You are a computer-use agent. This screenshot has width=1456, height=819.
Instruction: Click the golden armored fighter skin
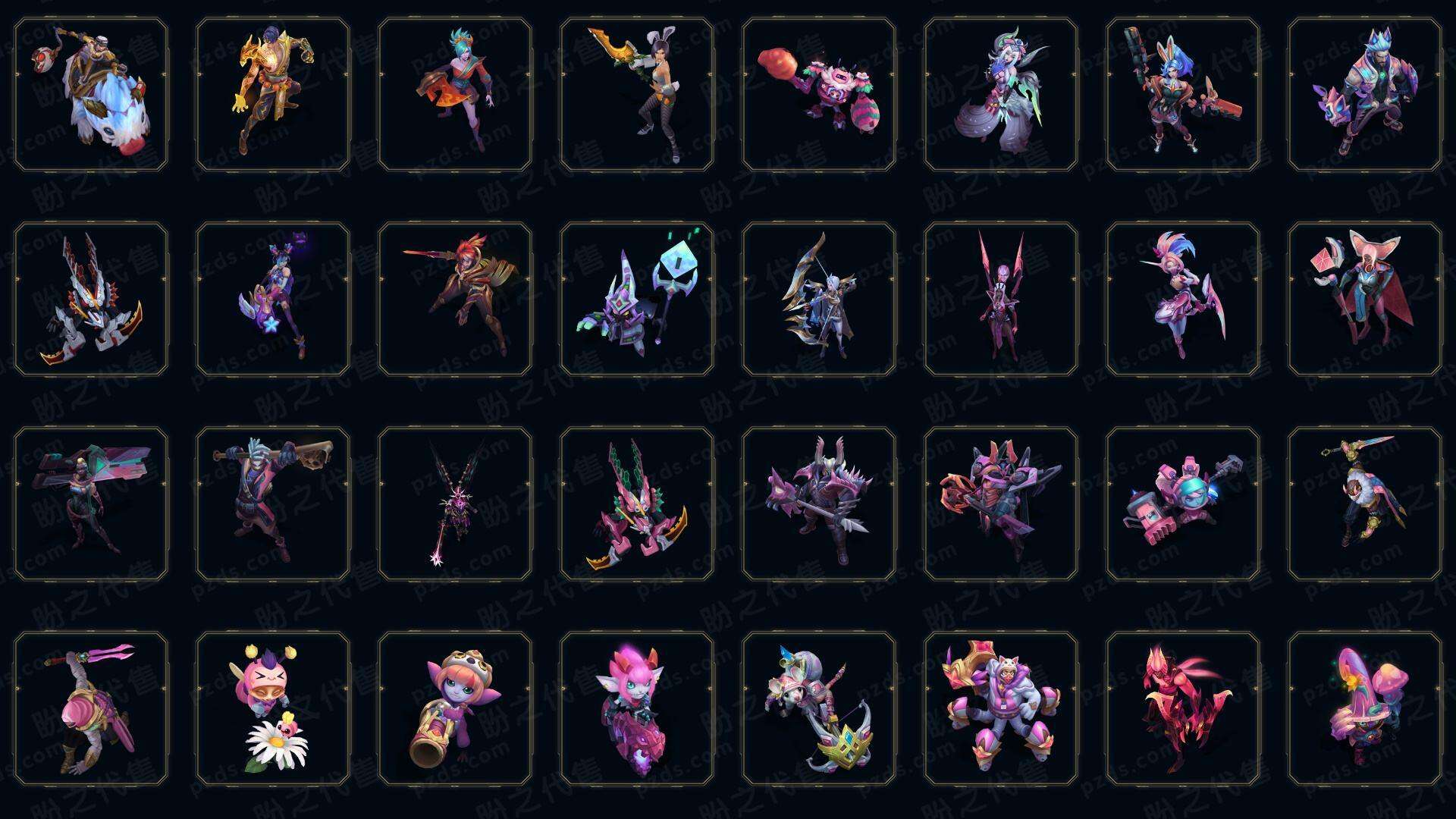pos(273,94)
